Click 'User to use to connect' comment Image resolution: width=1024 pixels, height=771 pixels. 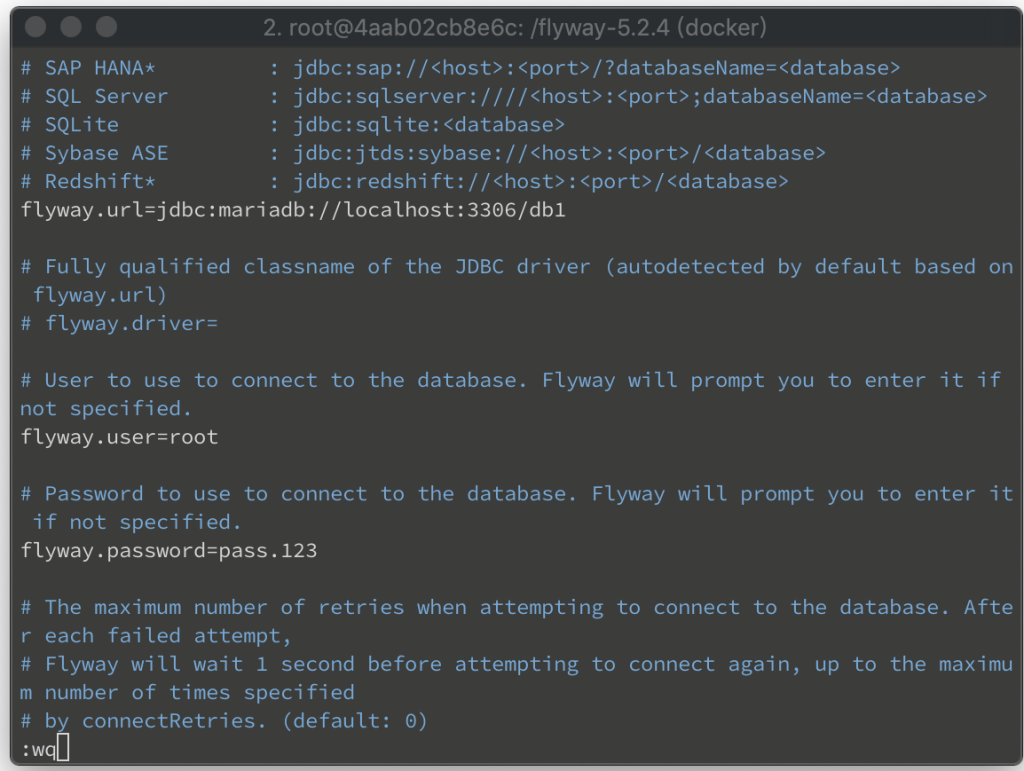(x=181, y=380)
